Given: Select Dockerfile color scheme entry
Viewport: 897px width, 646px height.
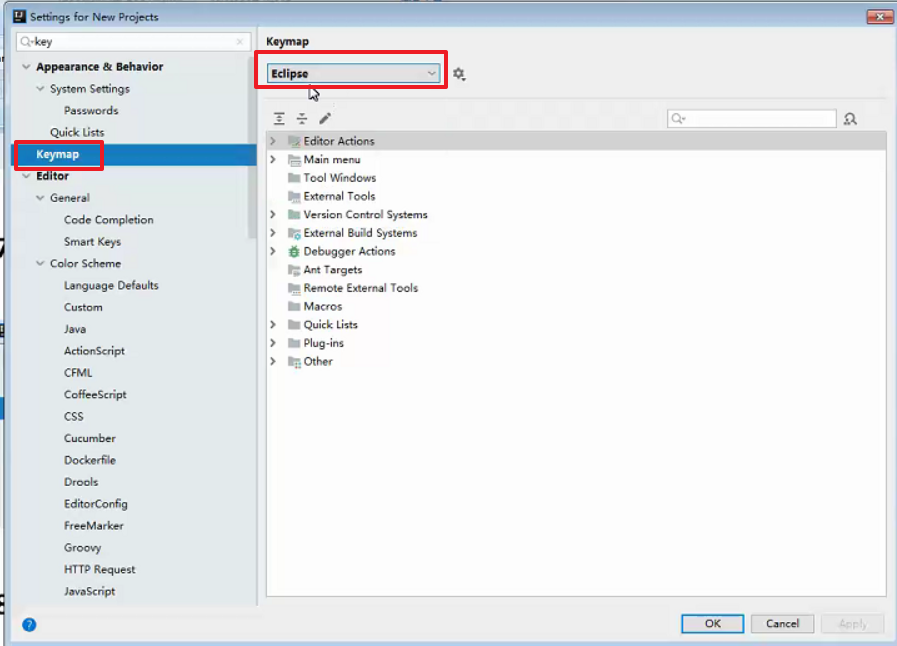Looking at the screenshot, I should tap(90, 460).
